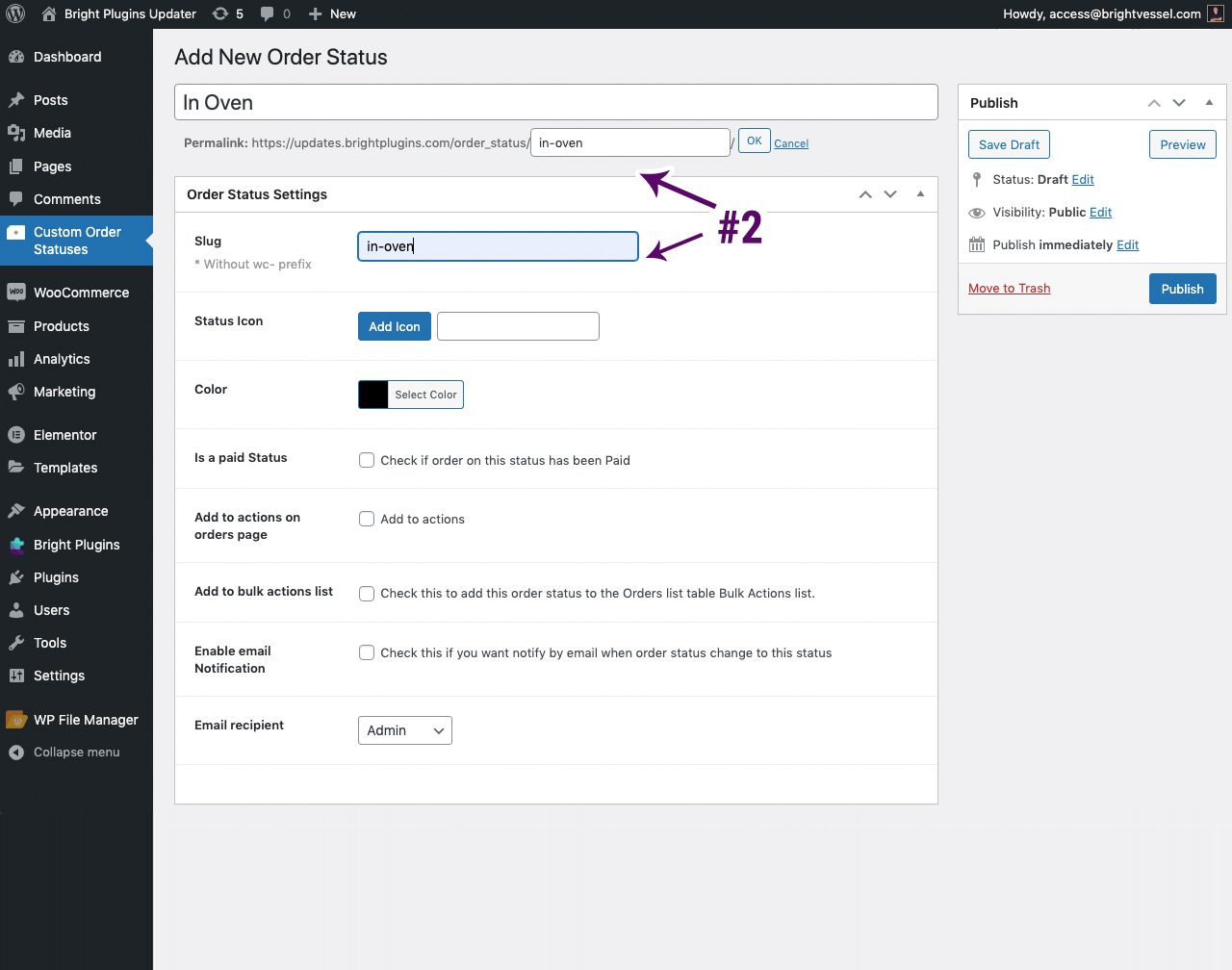Enable the 'Is a paid Status' checkbox
The width and height of the screenshot is (1232, 970).
coord(367,460)
